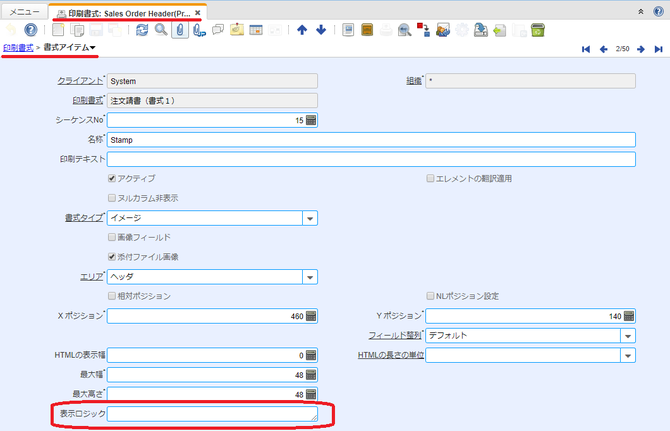670x431 pixels.
Task: Expand the 書式アイテム breadcrumb dropdown
Action: pos(93,48)
